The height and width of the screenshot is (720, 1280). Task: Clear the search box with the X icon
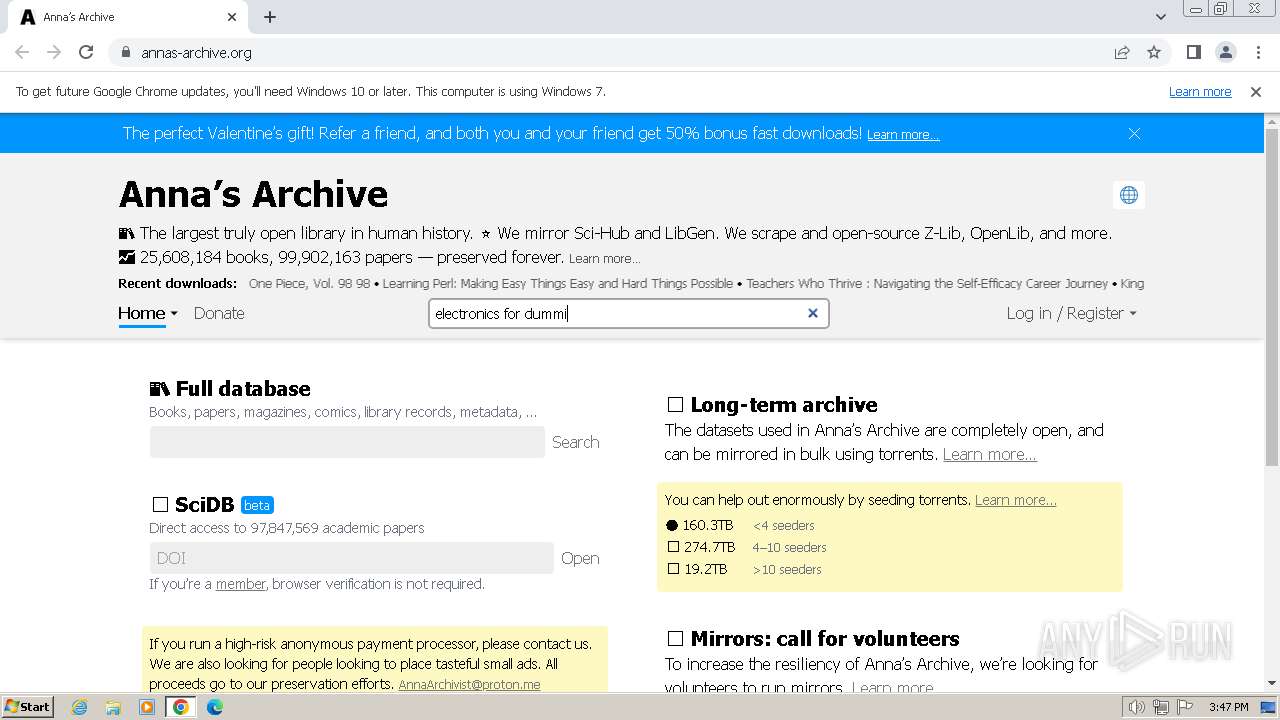pos(813,313)
